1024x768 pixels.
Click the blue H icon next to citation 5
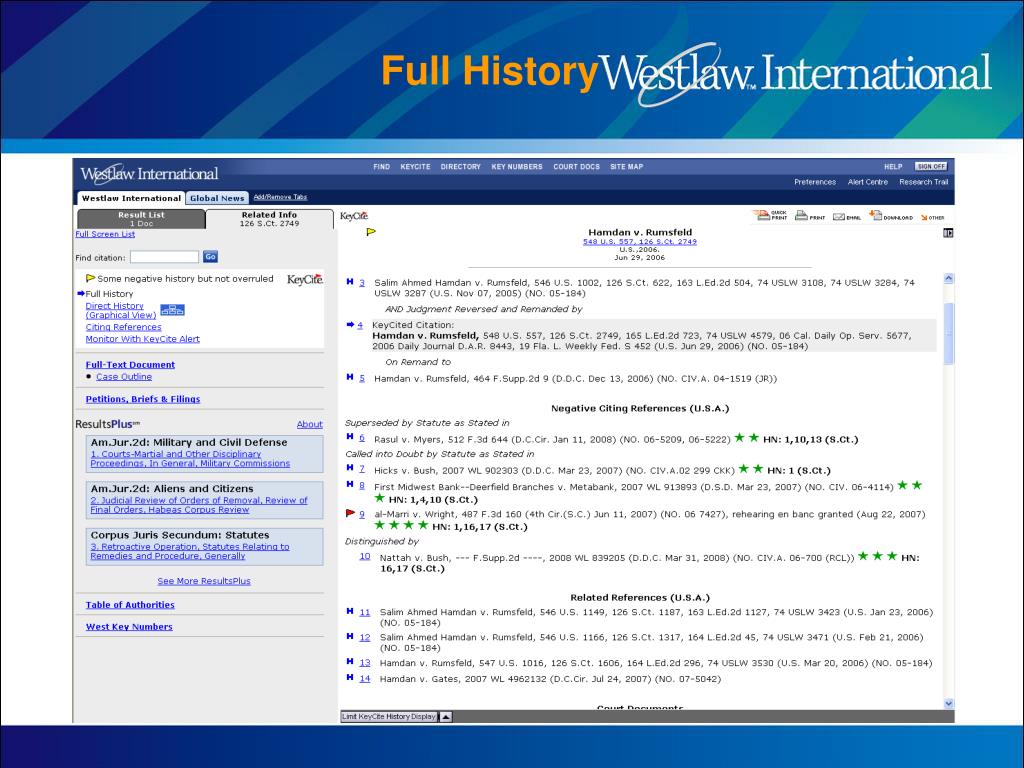point(349,377)
